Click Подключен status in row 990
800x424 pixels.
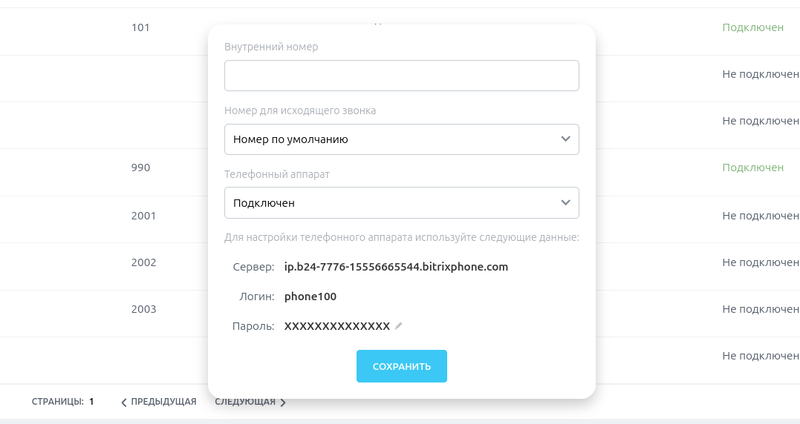753,168
